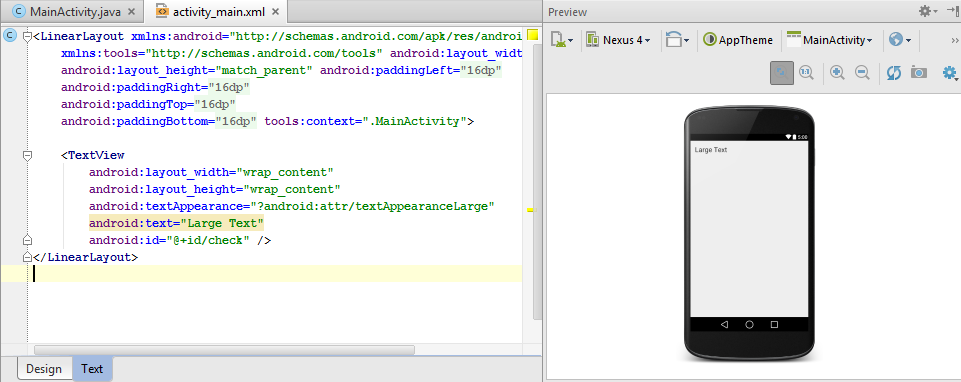Show preview at actual size (1:1)

[x=807, y=73]
